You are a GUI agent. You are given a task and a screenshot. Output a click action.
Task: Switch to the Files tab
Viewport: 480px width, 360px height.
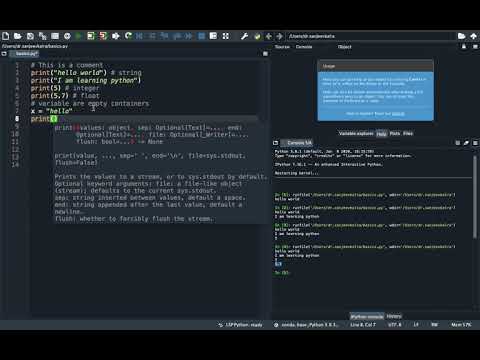pyautogui.click(x=408, y=133)
